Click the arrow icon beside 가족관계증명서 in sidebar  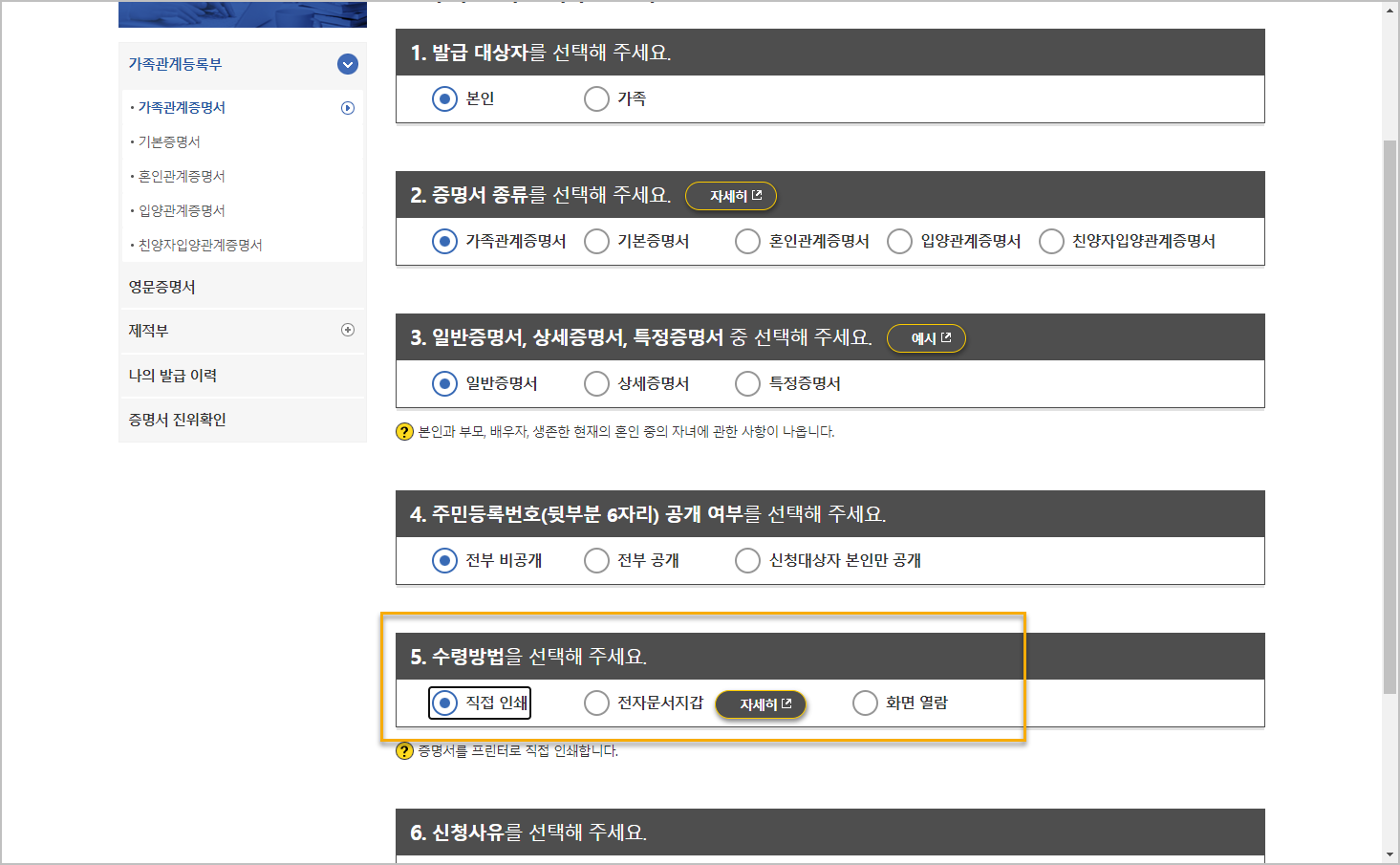(x=350, y=107)
